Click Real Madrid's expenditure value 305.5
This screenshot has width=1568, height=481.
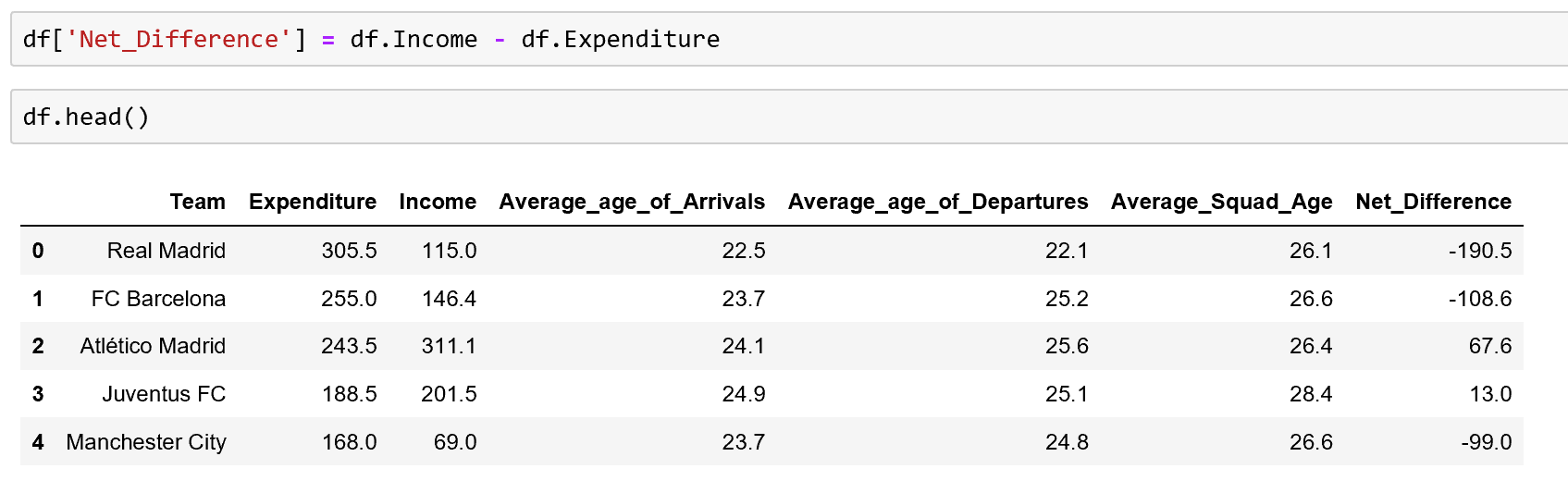349,251
